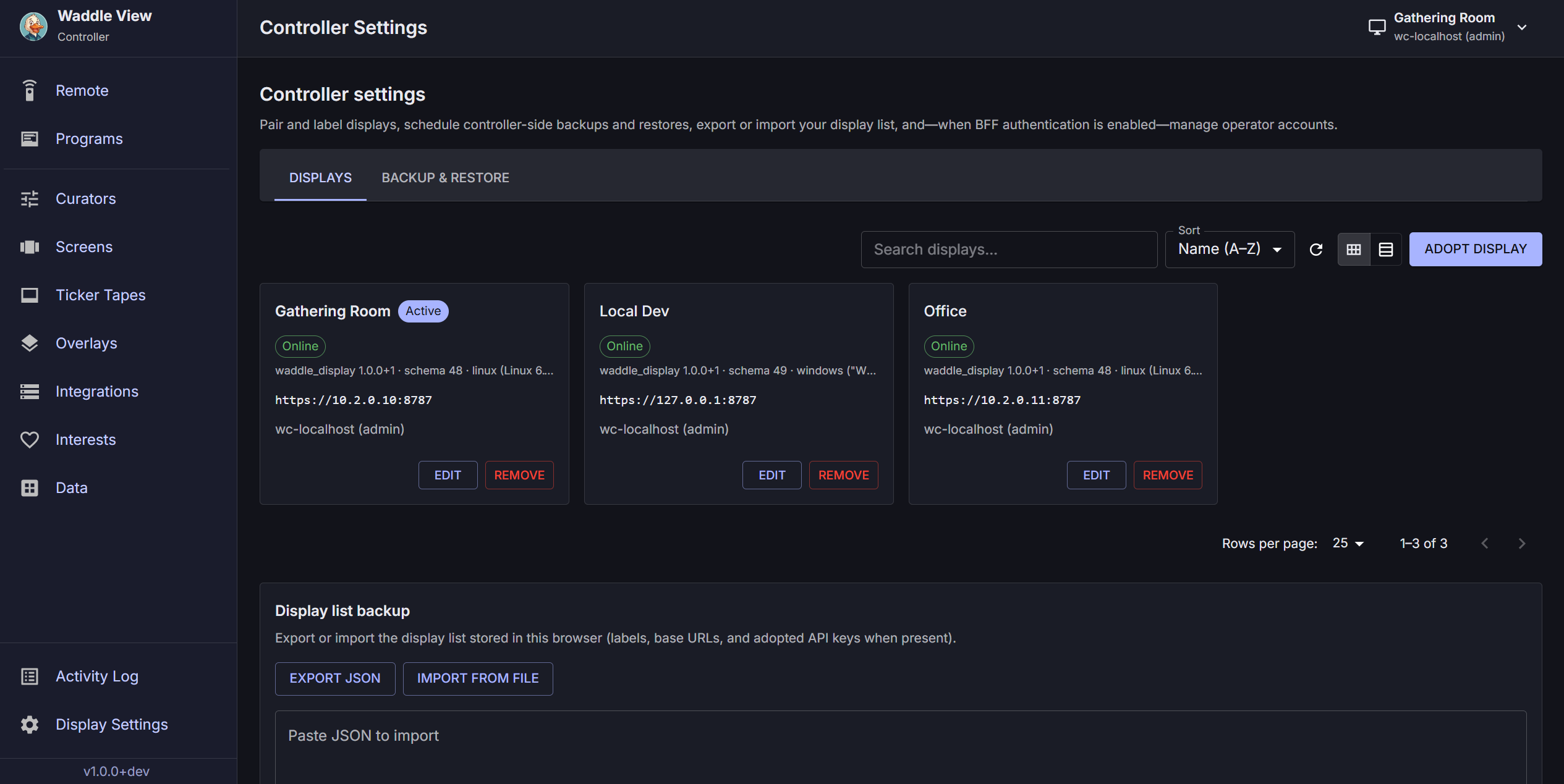Go to the previous page of displays

click(1485, 543)
